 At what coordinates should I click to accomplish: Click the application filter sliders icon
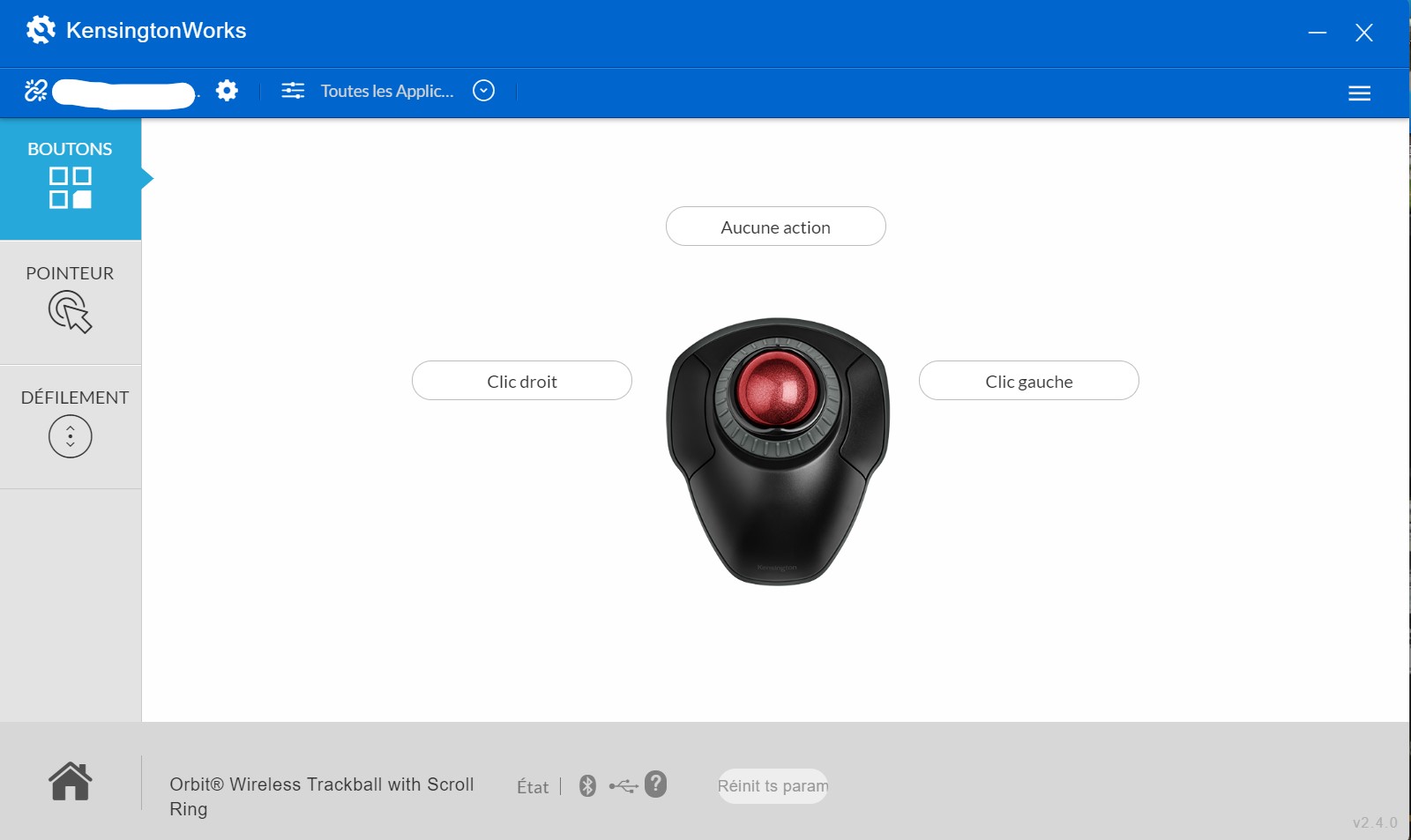293,90
